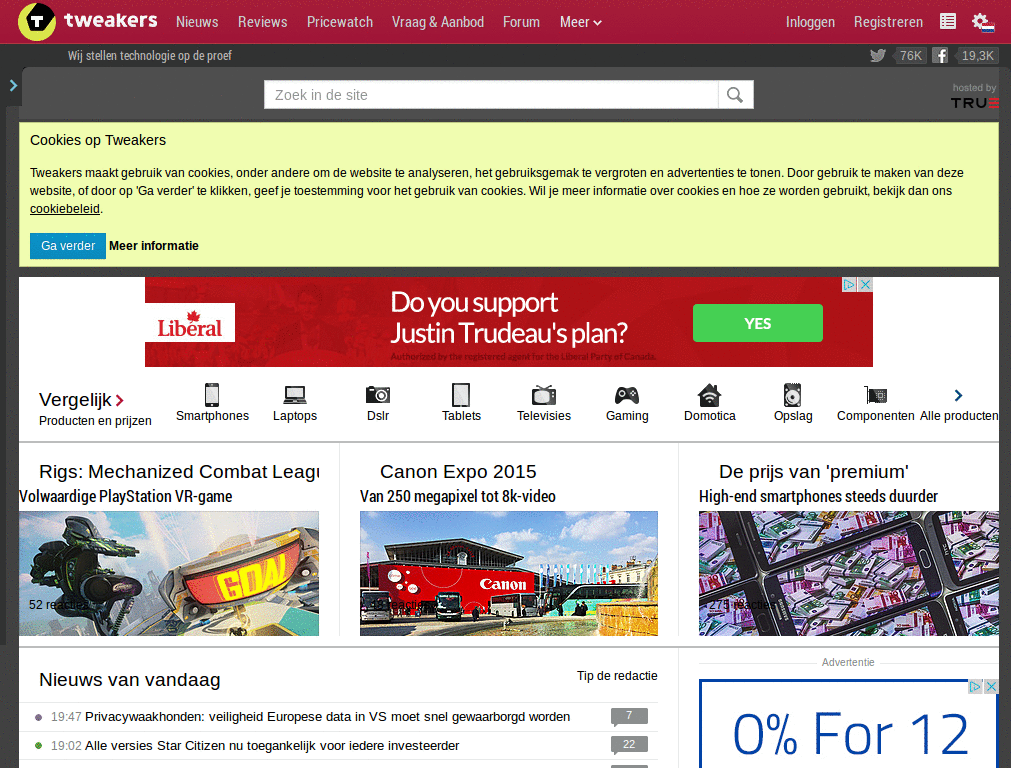Open the Canon Expo 2015 thumbnail

coord(509,573)
